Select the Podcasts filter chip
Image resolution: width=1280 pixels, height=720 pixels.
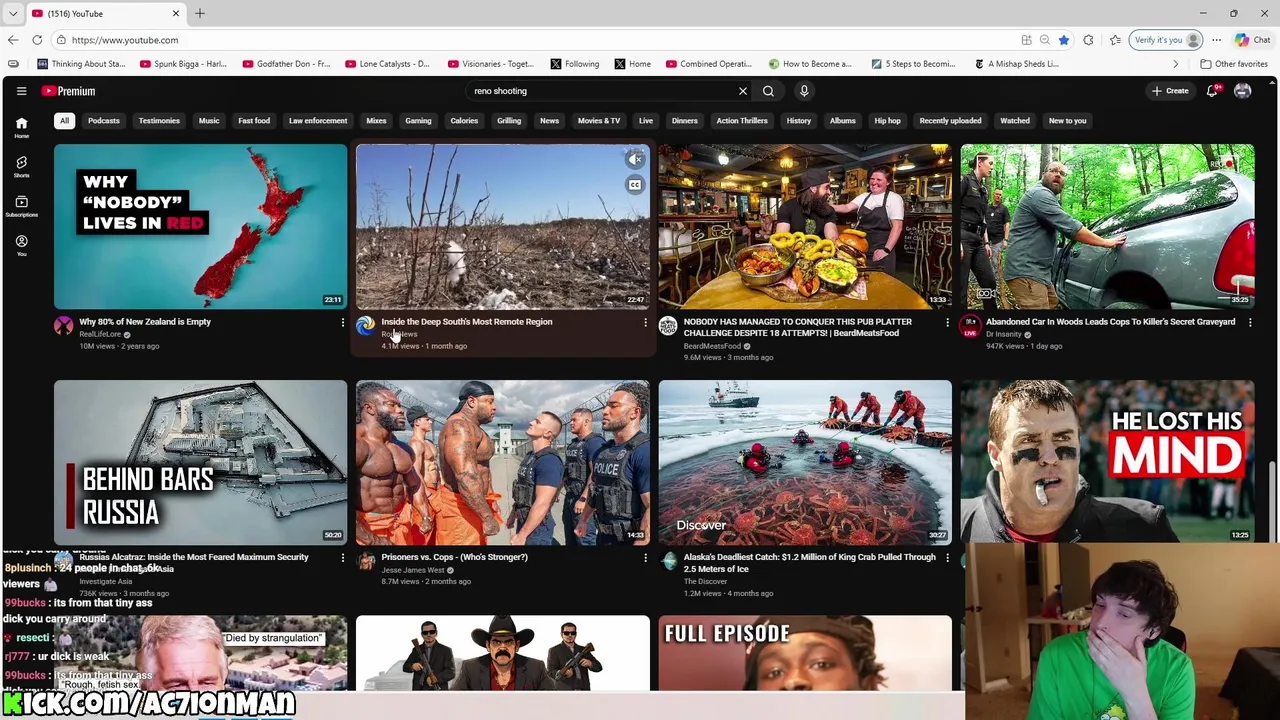pyautogui.click(x=103, y=121)
